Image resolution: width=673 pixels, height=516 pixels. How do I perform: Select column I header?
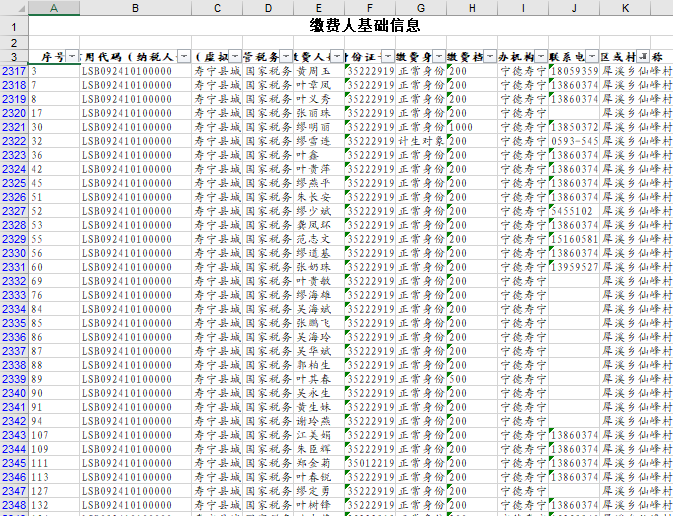(x=523, y=8)
